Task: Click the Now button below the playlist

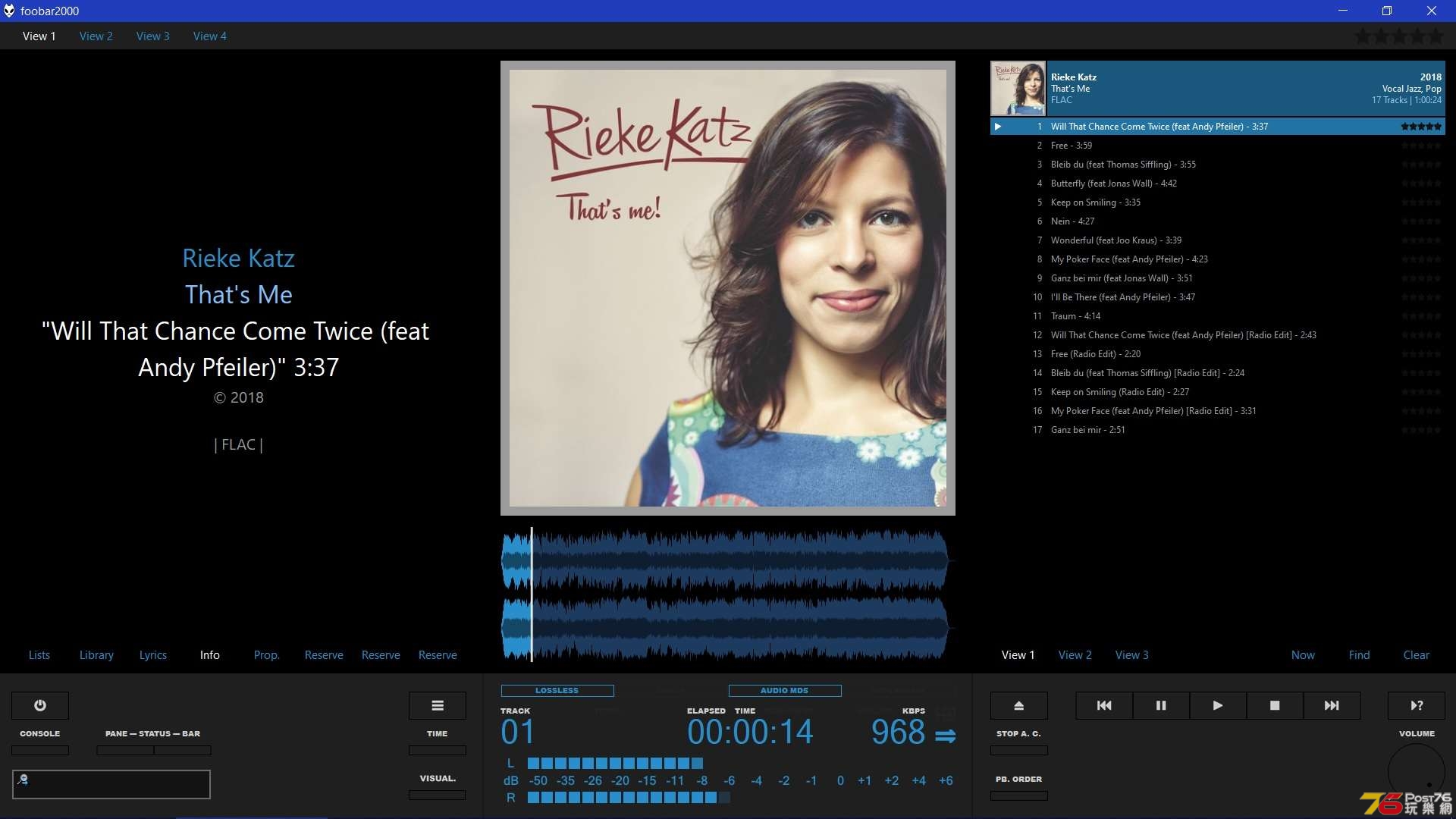Action: click(1304, 655)
